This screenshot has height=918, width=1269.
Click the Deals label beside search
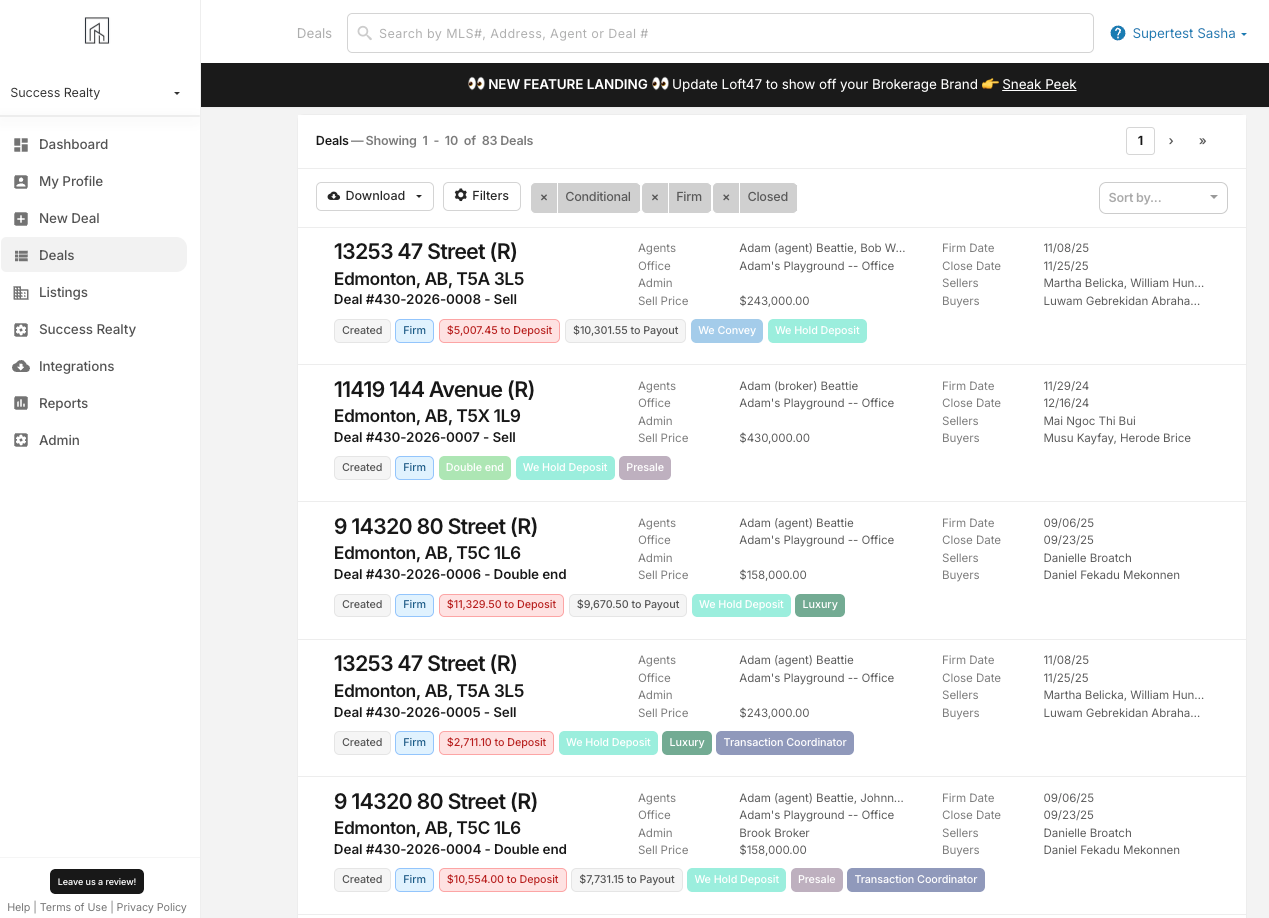pos(314,33)
